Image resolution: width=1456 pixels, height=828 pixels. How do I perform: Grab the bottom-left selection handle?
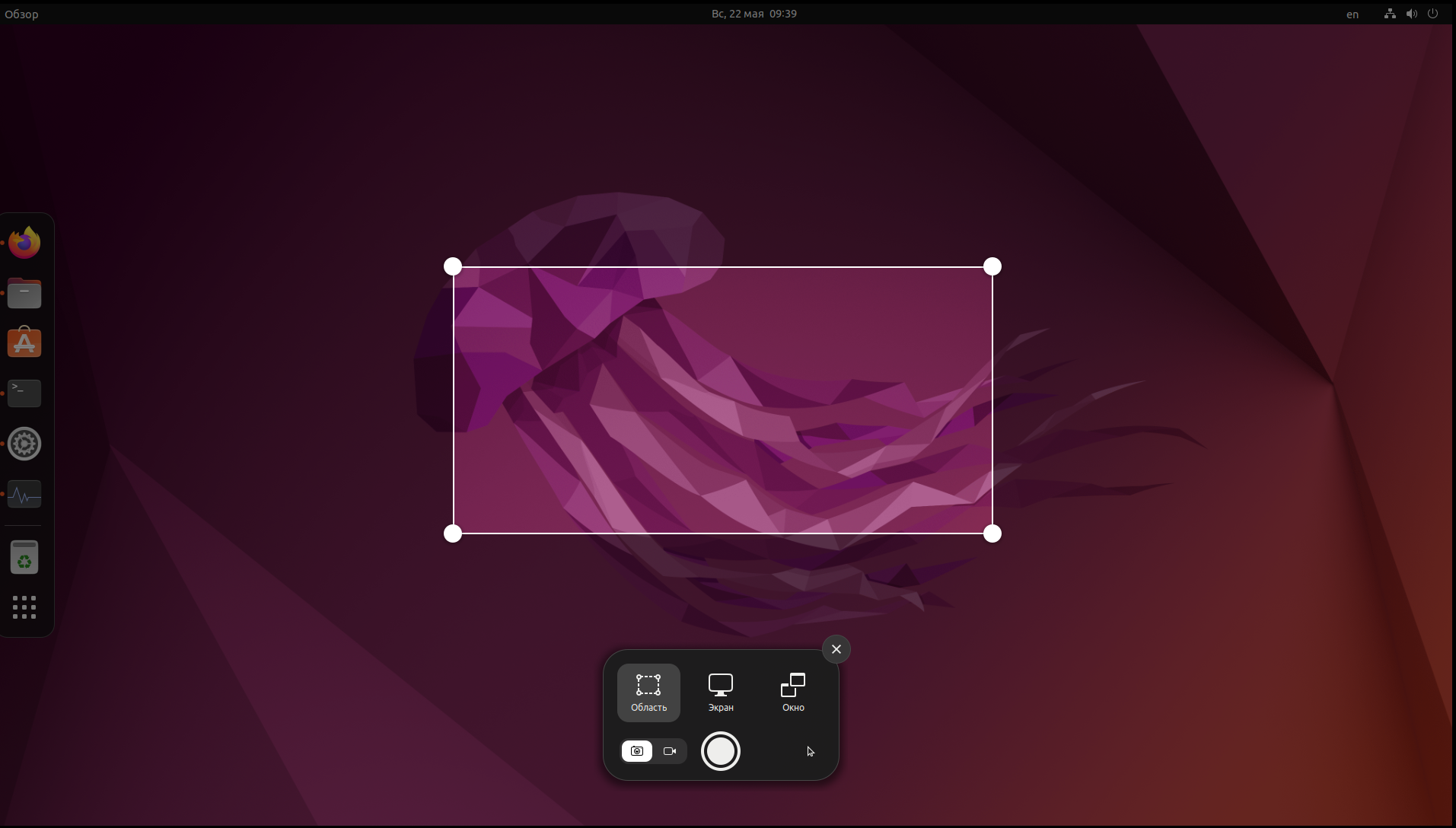pyautogui.click(x=453, y=533)
